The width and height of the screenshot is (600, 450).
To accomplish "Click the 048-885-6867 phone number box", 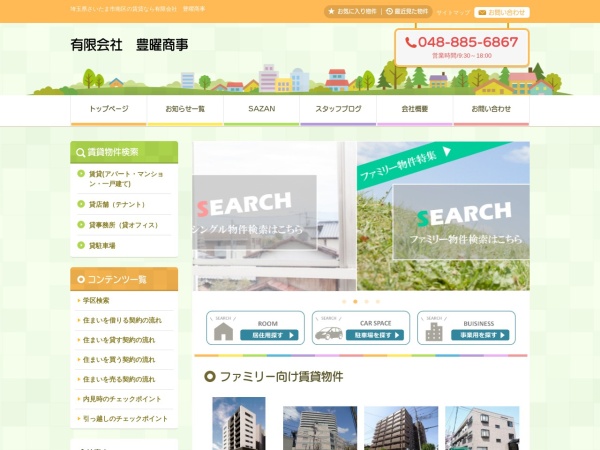I will point(462,47).
